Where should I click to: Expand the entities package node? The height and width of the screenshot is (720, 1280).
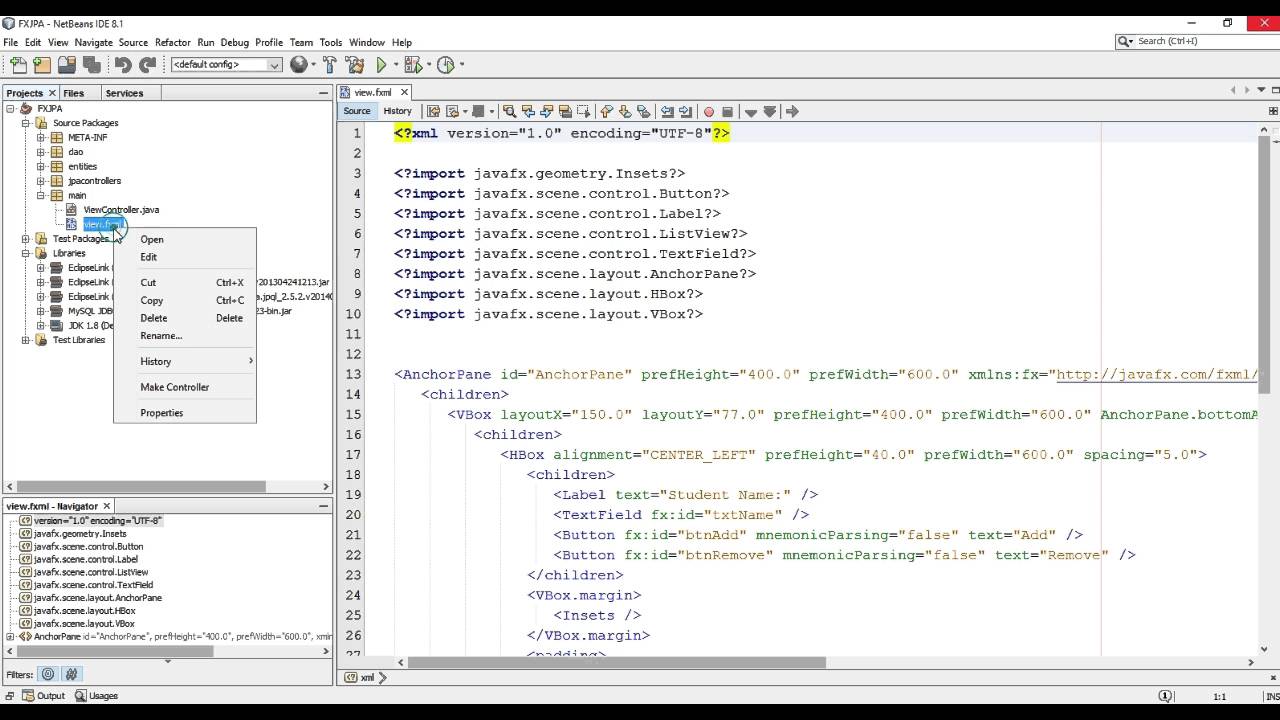(x=41, y=167)
